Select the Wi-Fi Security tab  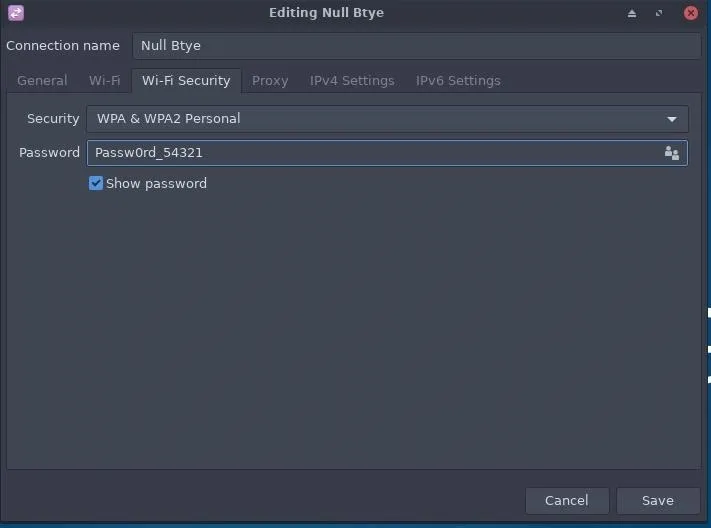coord(186,81)
